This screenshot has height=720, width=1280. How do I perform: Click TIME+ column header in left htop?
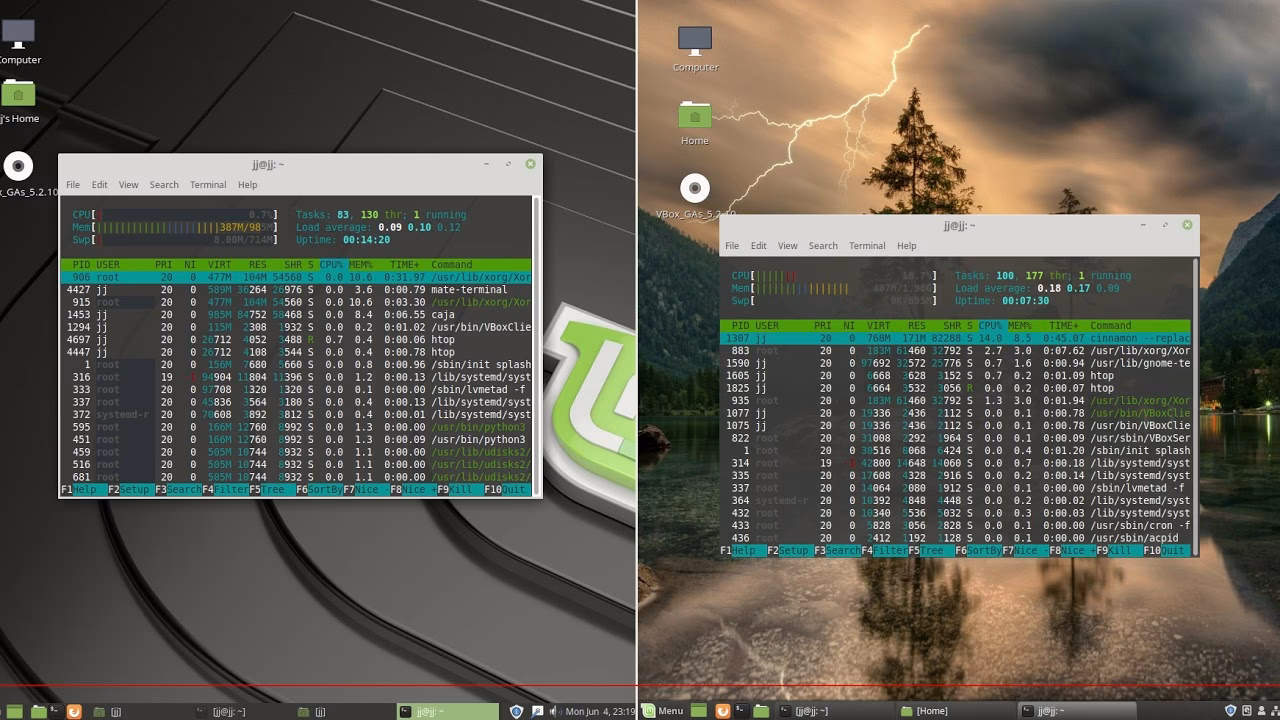pos(405,265)
